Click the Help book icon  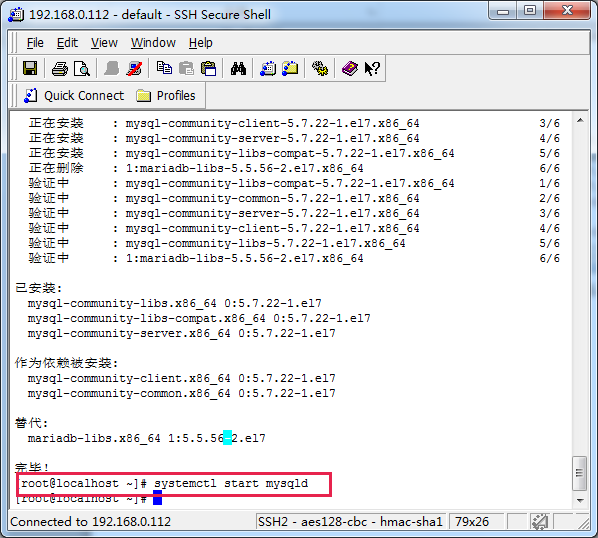[350, 69]
